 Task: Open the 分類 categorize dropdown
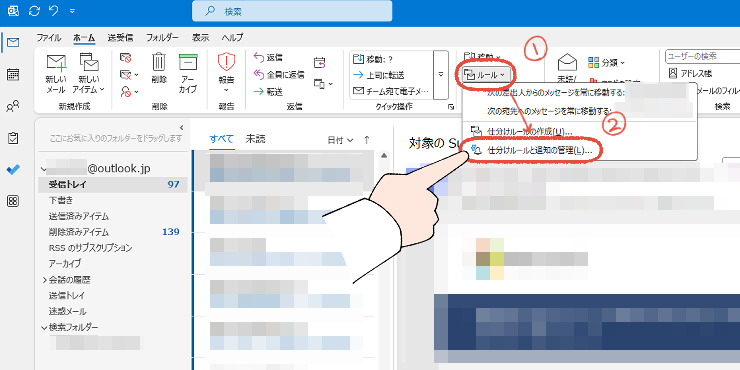606,62
